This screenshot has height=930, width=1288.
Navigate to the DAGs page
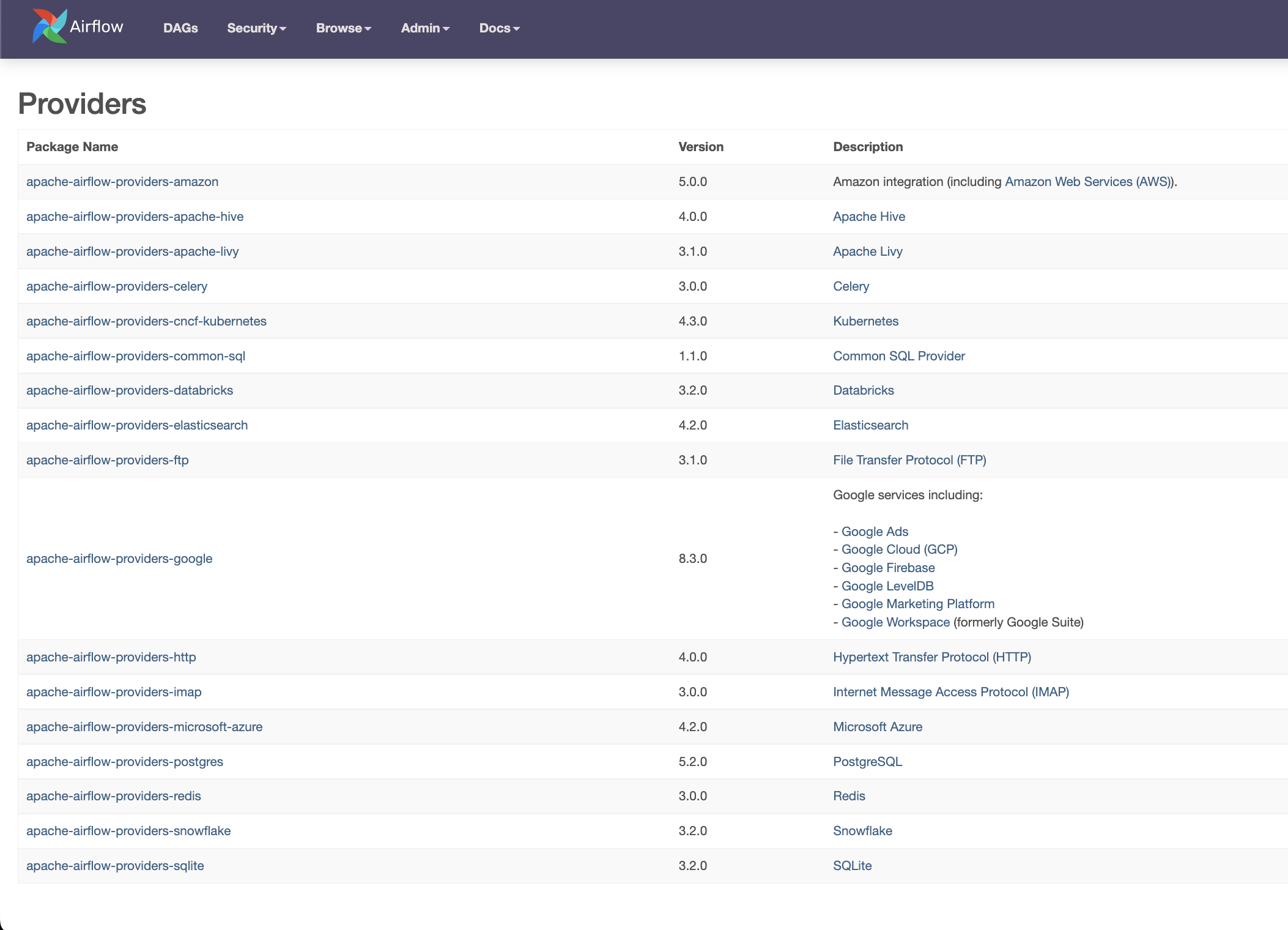click(x=180, y=28)
